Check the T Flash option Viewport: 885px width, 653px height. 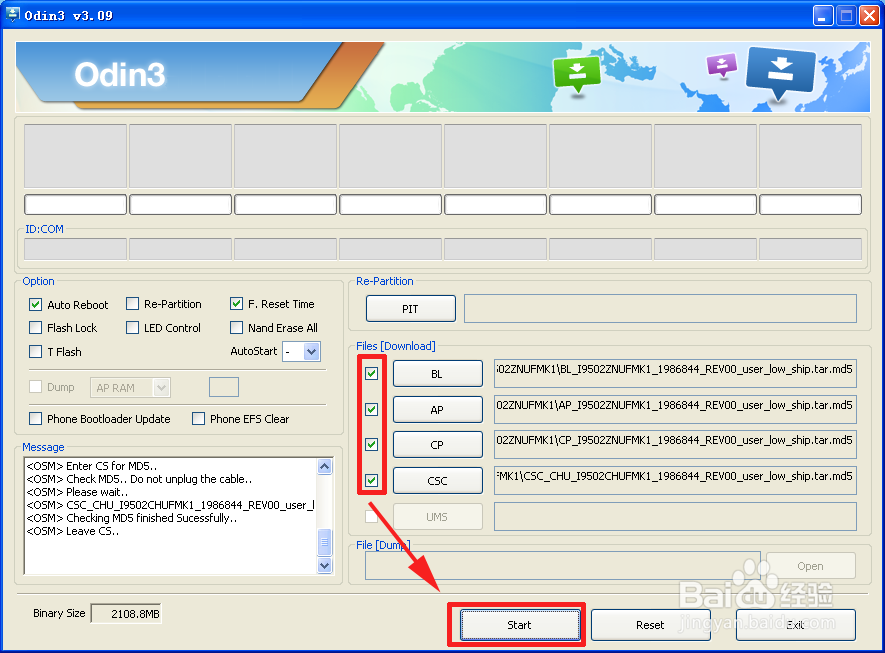36,352
